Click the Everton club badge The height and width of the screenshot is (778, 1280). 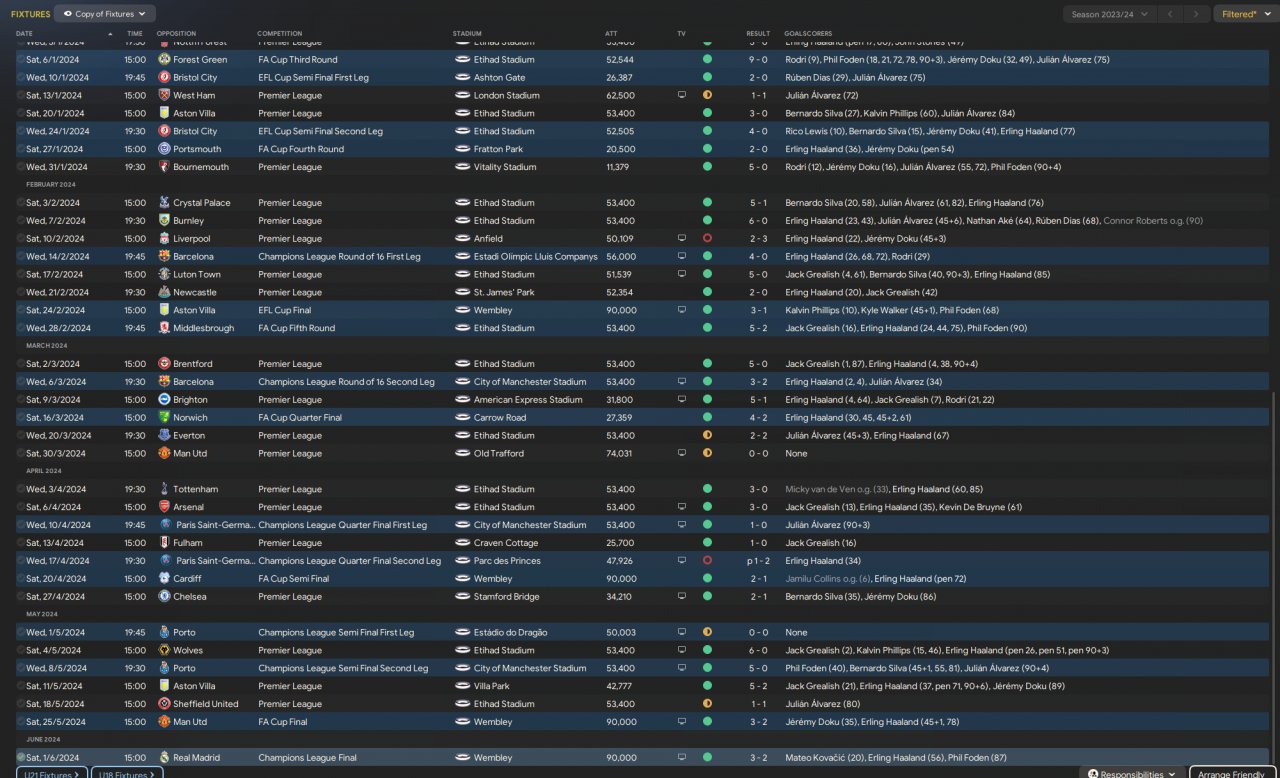tap(164, 436)
